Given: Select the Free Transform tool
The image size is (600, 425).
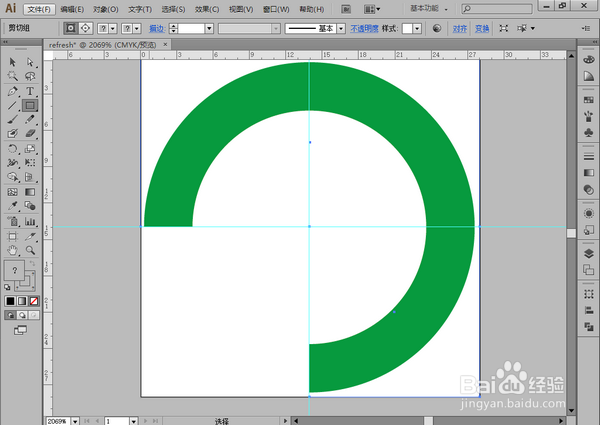Looking at the screenshot, I should click(x=30, y=163).
